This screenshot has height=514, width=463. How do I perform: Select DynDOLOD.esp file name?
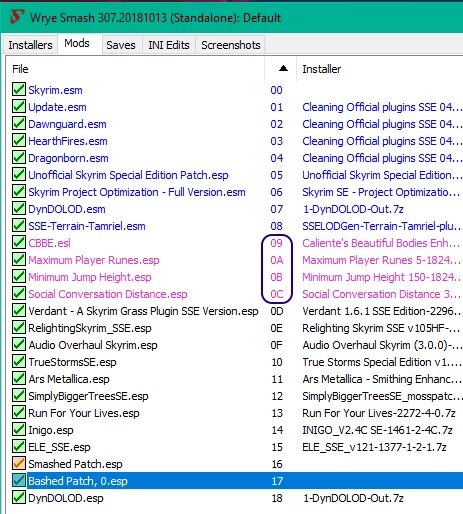[66, 498]
